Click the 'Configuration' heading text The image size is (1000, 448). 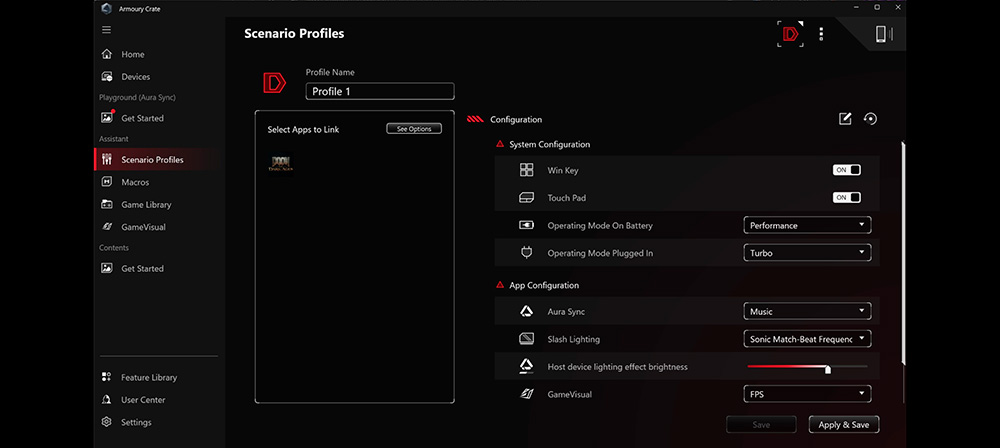(516, 119)
